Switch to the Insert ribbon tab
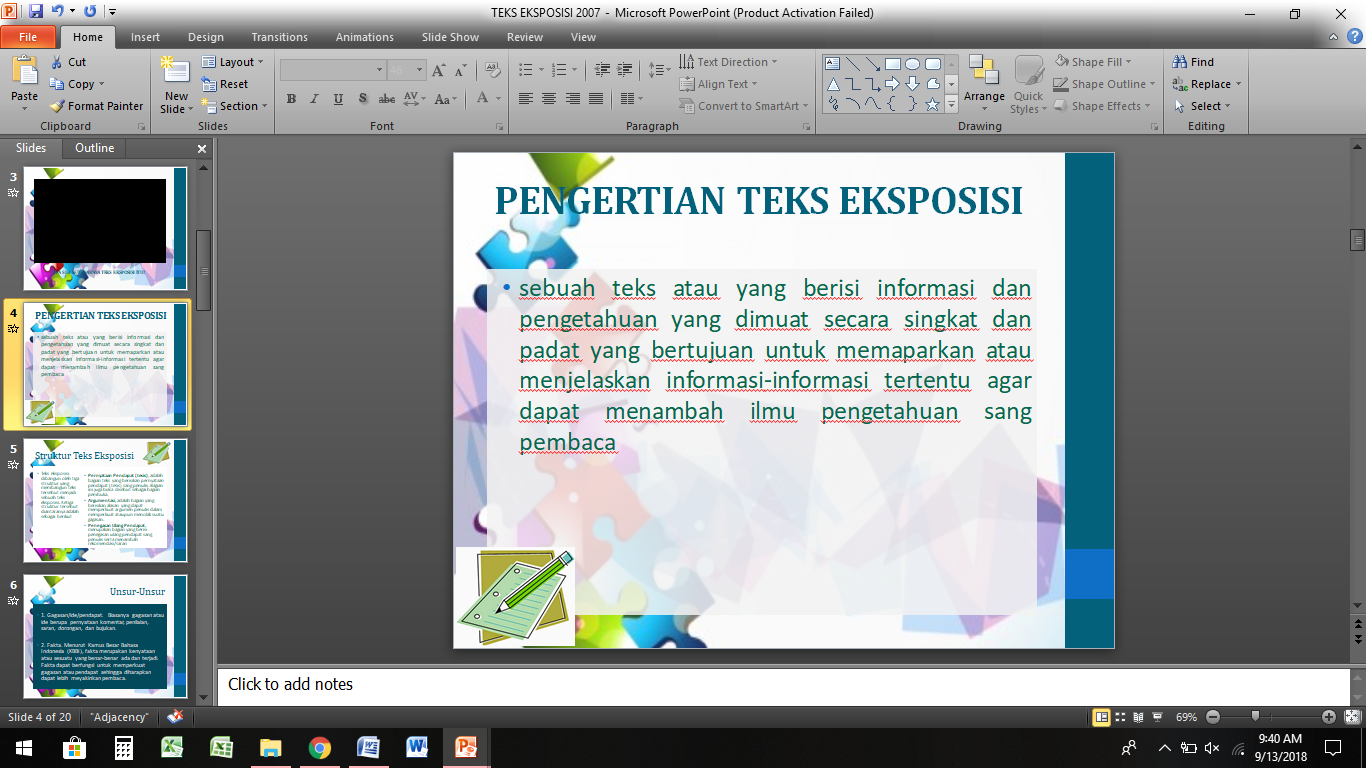The image size is (1366, 768). 145,37
